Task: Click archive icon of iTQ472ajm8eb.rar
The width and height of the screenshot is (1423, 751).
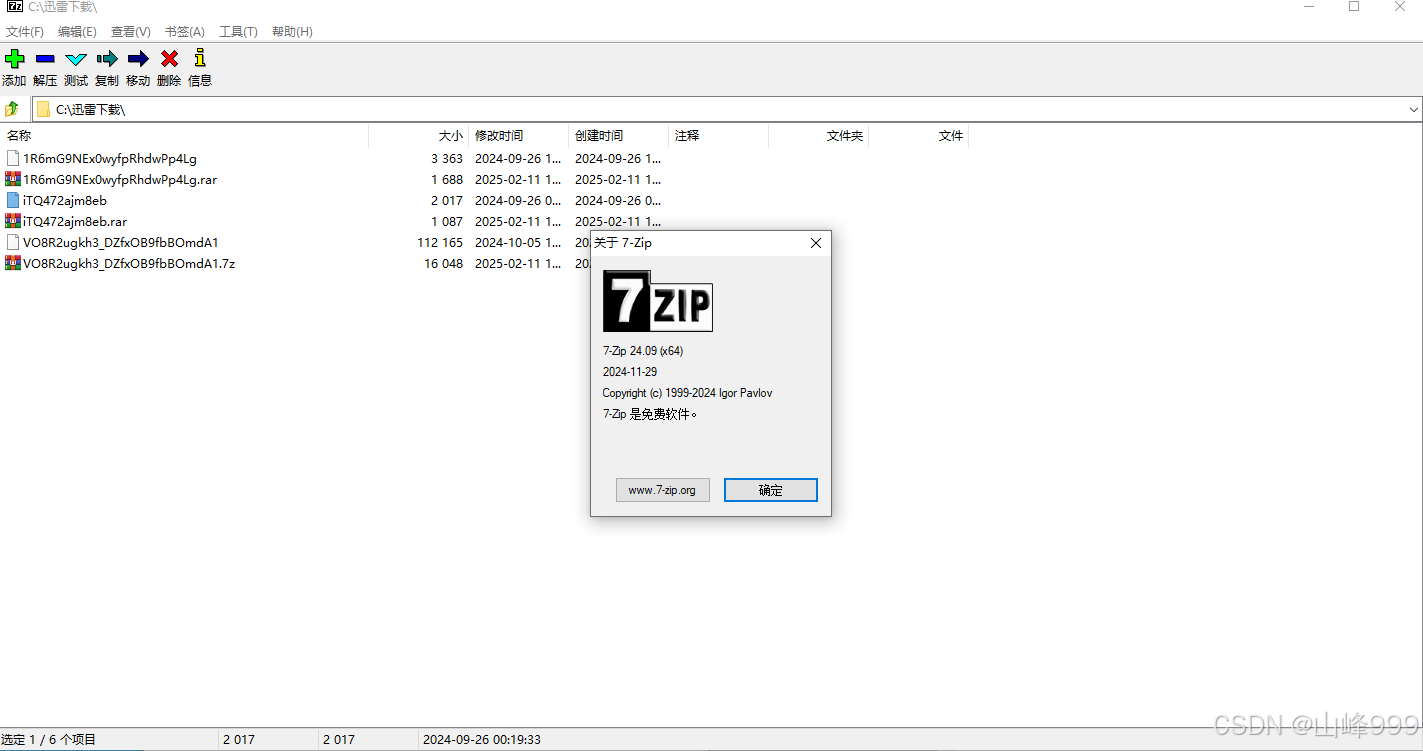Action: (13, 221)
